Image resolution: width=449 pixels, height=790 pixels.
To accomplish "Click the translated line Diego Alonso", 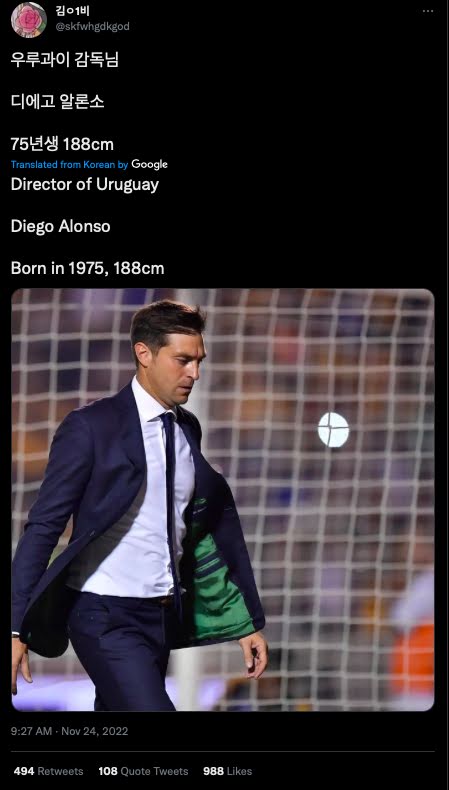I will coord(60,227).
